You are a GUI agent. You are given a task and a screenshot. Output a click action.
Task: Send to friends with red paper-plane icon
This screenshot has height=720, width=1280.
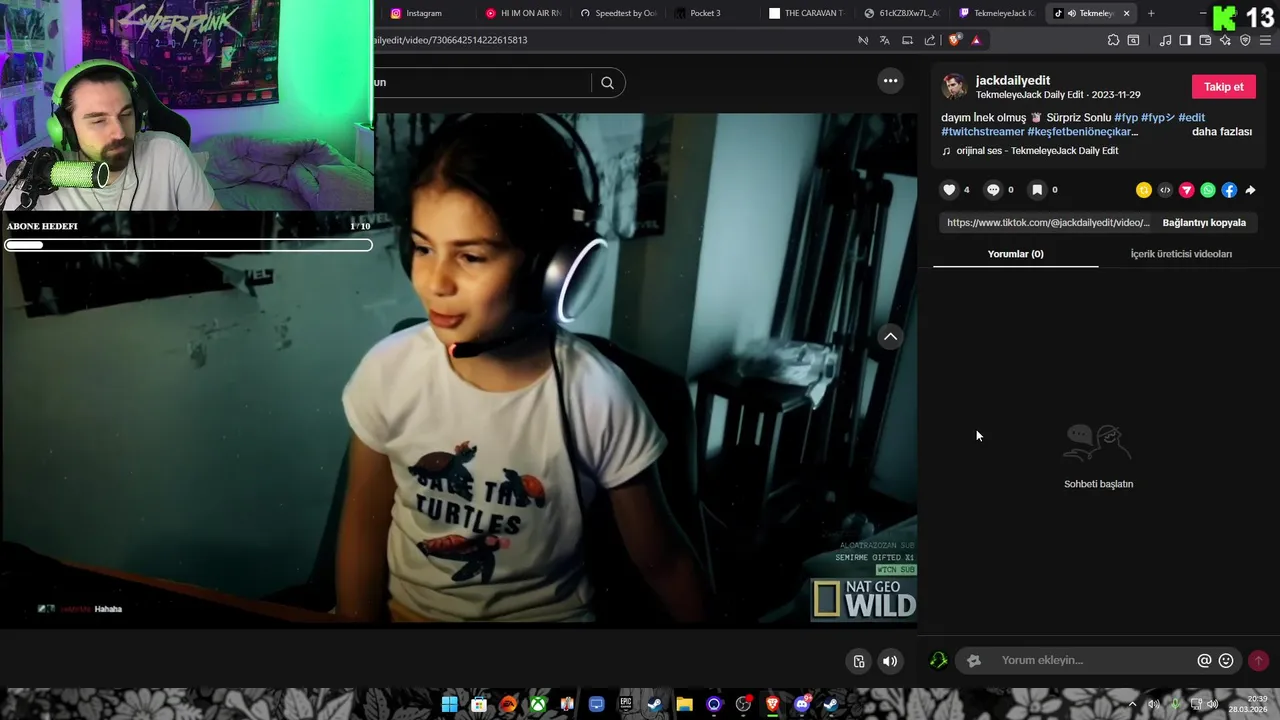pyautogui.click(x=1187, y=190)
